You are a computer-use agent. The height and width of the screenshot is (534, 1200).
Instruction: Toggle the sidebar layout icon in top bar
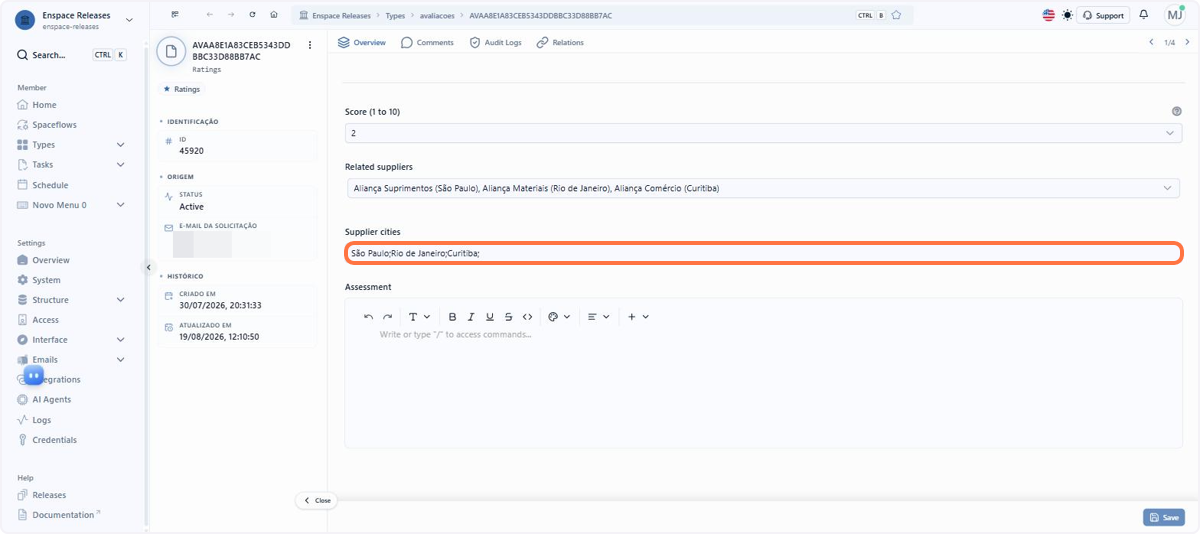tap(175, 15)
